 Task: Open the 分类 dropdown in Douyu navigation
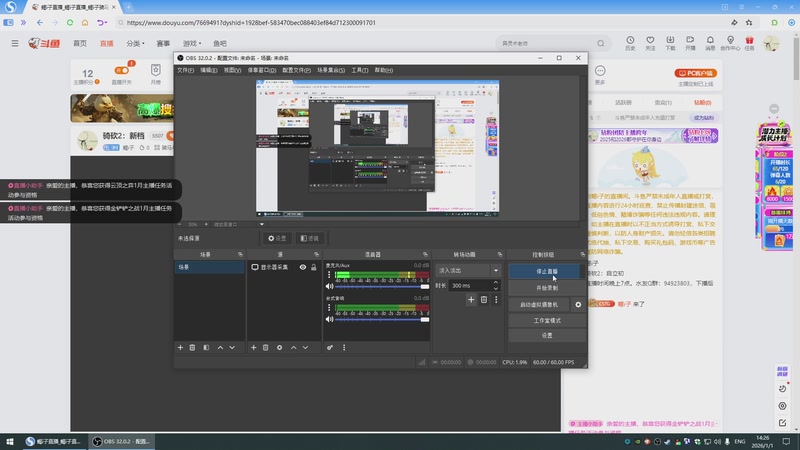(135, 44)
